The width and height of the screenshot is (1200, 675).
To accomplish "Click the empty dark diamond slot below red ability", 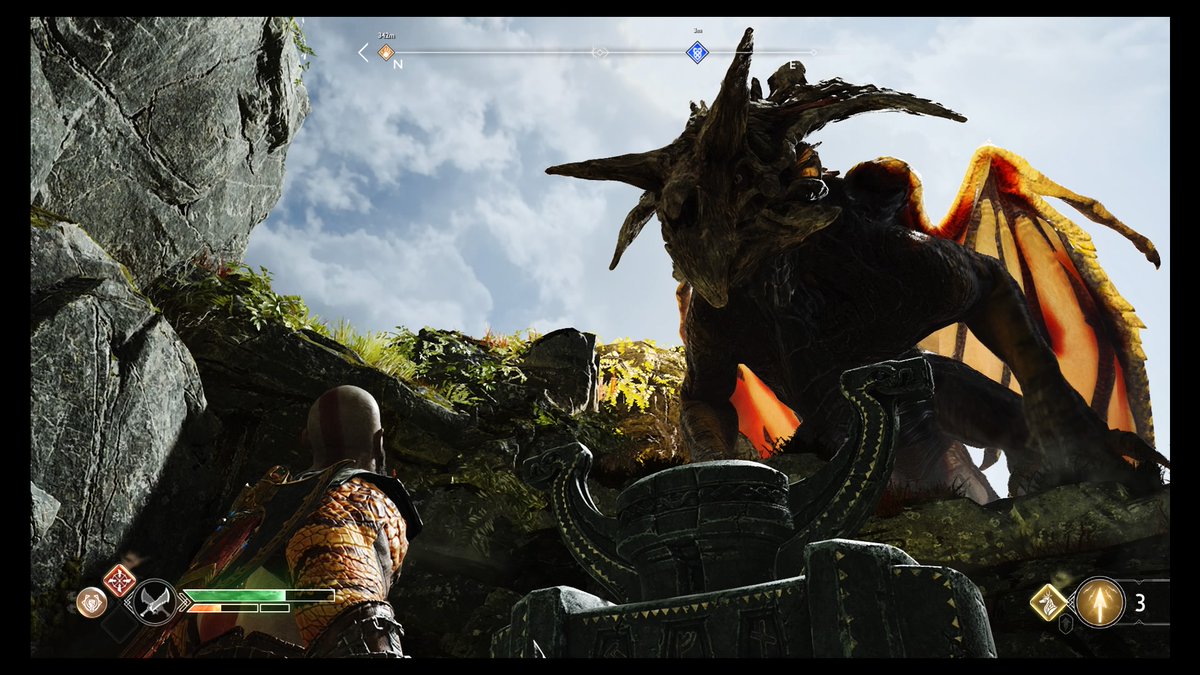I will tap(118, 623).
